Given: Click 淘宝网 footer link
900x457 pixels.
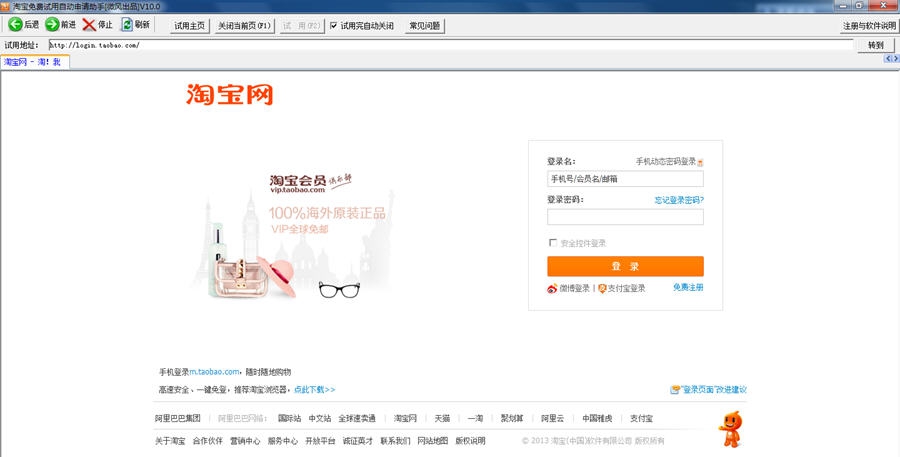Looking at the screenshot, I should coord(405,418).
